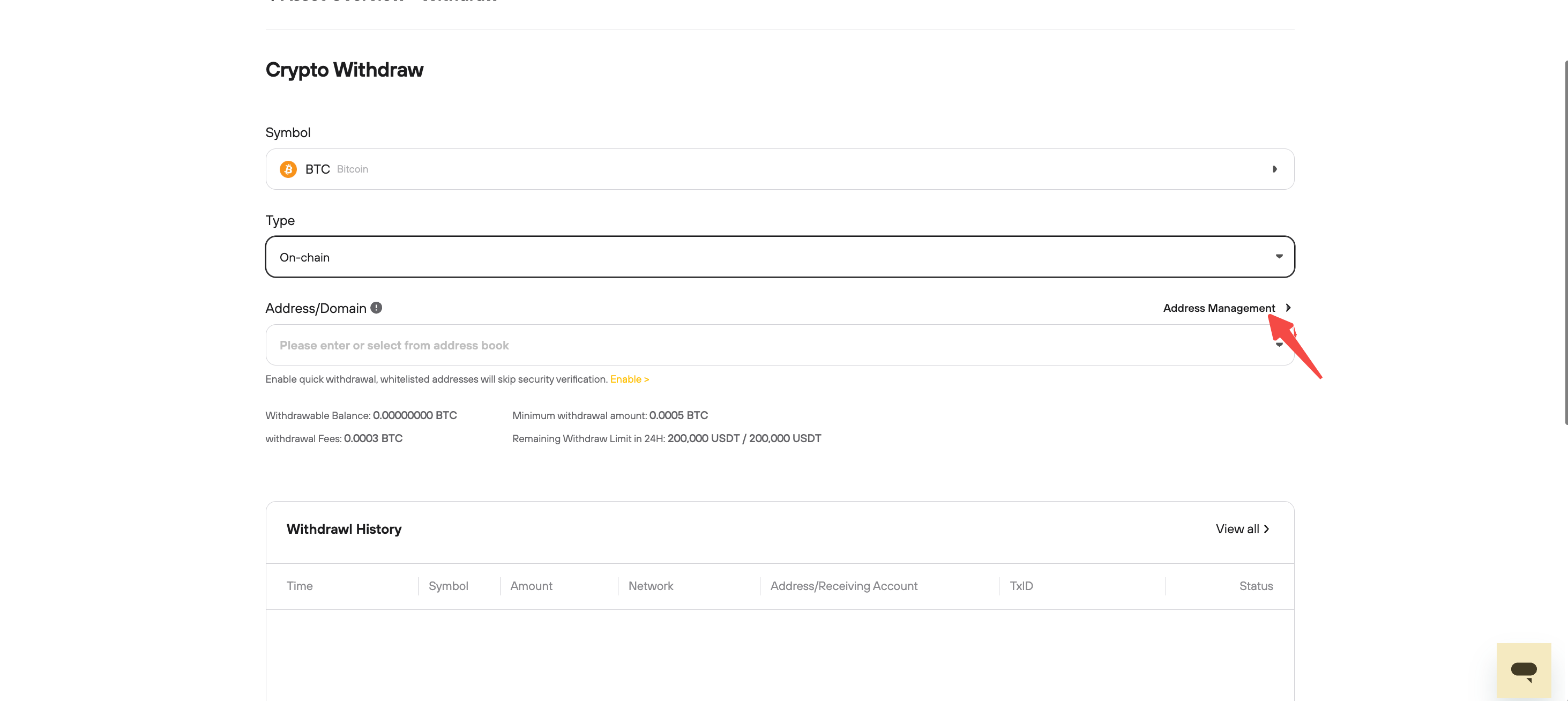Click the Time column header
Image resolution: width=1568 pixels, height=701 pixels.
300,586
